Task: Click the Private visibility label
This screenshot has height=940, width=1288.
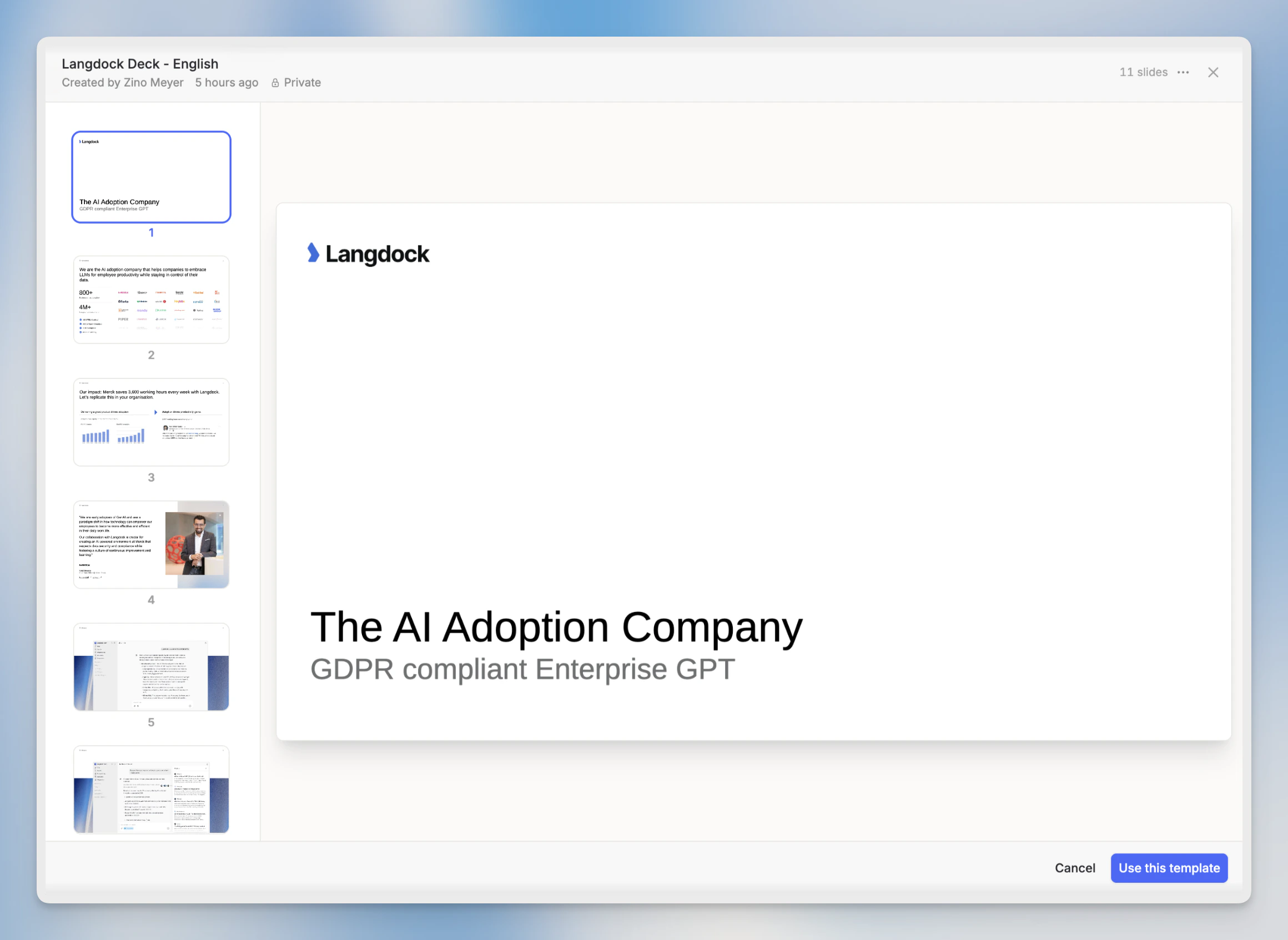Action: [x=301, y=83]
